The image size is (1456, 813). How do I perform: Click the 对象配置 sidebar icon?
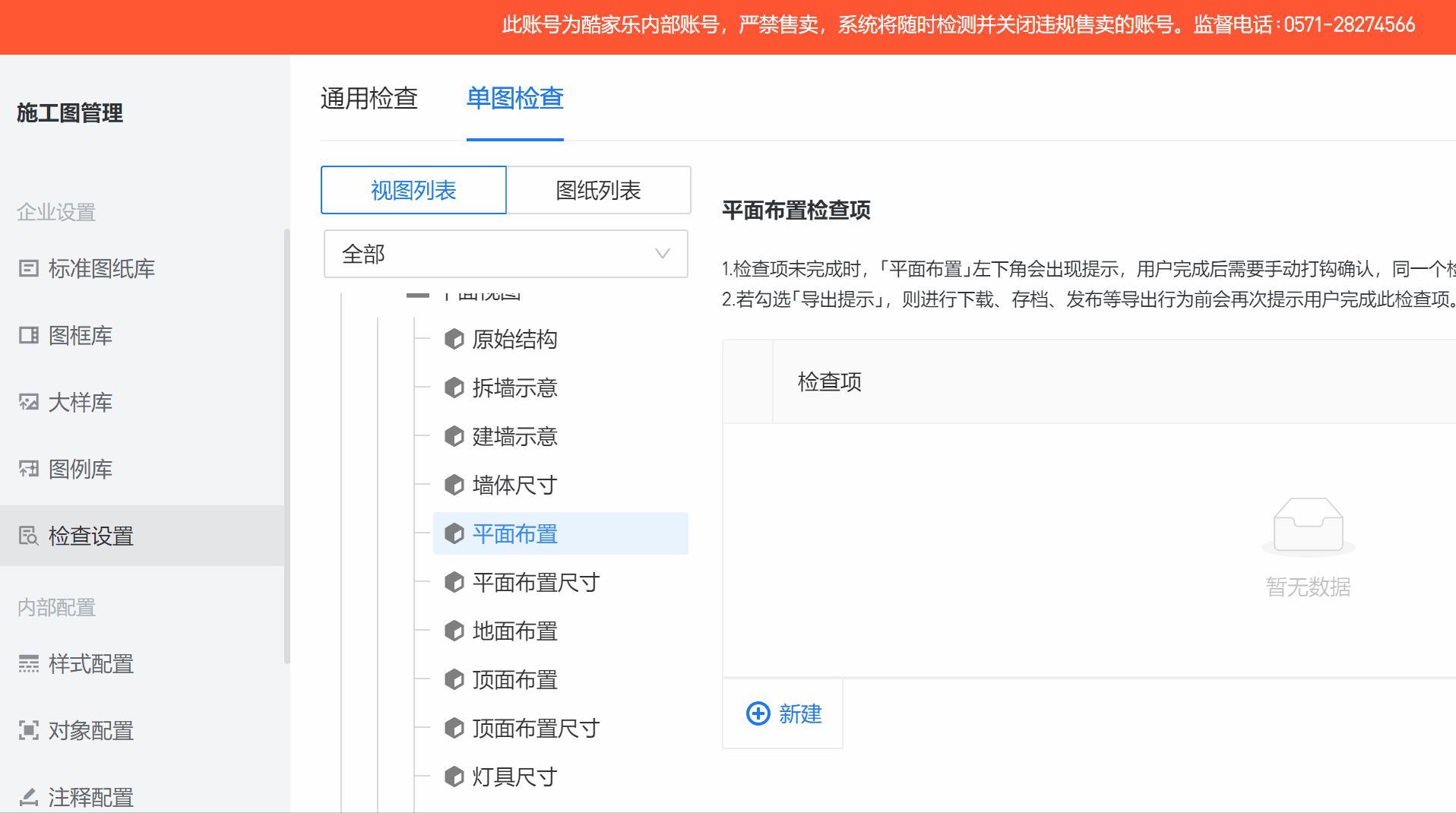click(x=29, y=730)
